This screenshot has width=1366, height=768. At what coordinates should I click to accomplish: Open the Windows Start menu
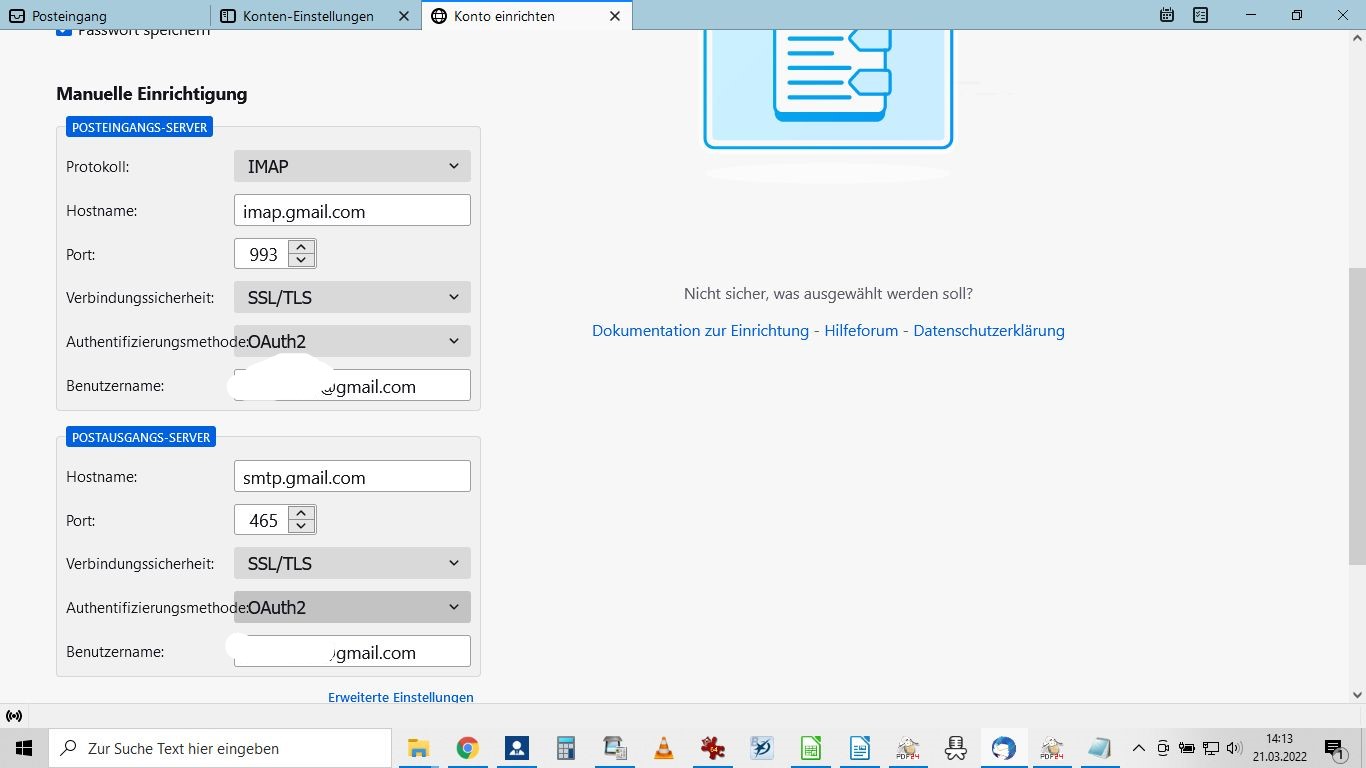click(x=24, y=748)
